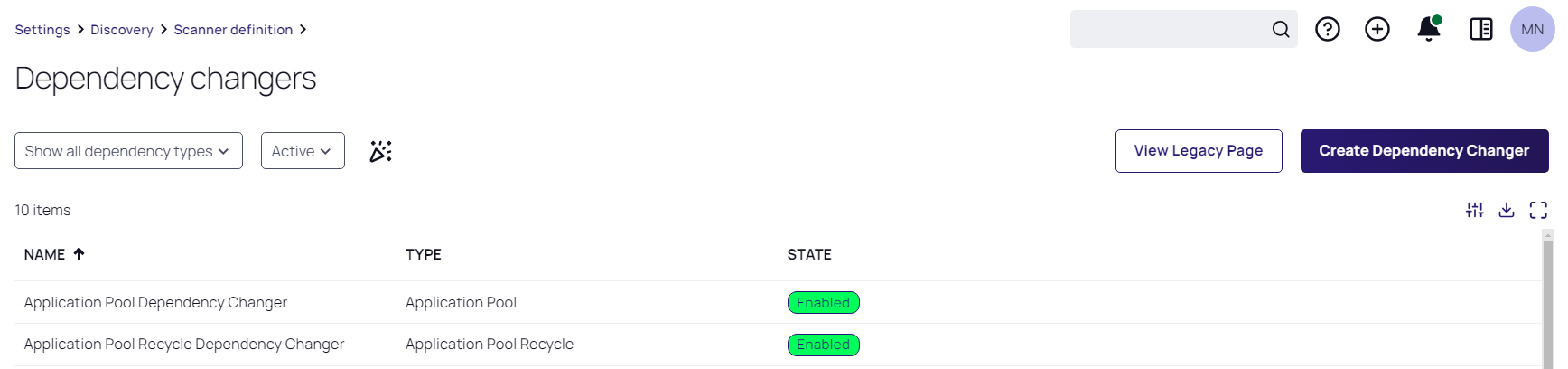Download the table via export icon
This screenshot has height=369, width=1568.
click(1507, 210)
